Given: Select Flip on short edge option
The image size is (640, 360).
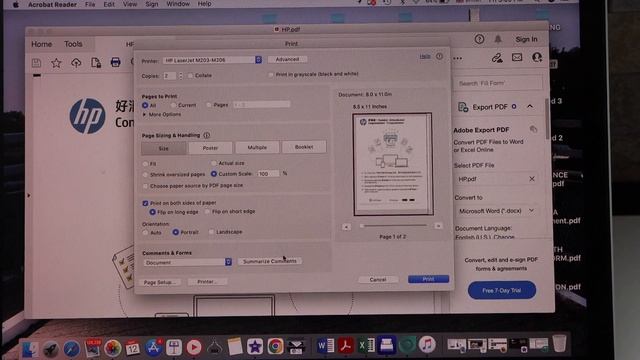Looking at the screenshot, I should coord(207,211).
